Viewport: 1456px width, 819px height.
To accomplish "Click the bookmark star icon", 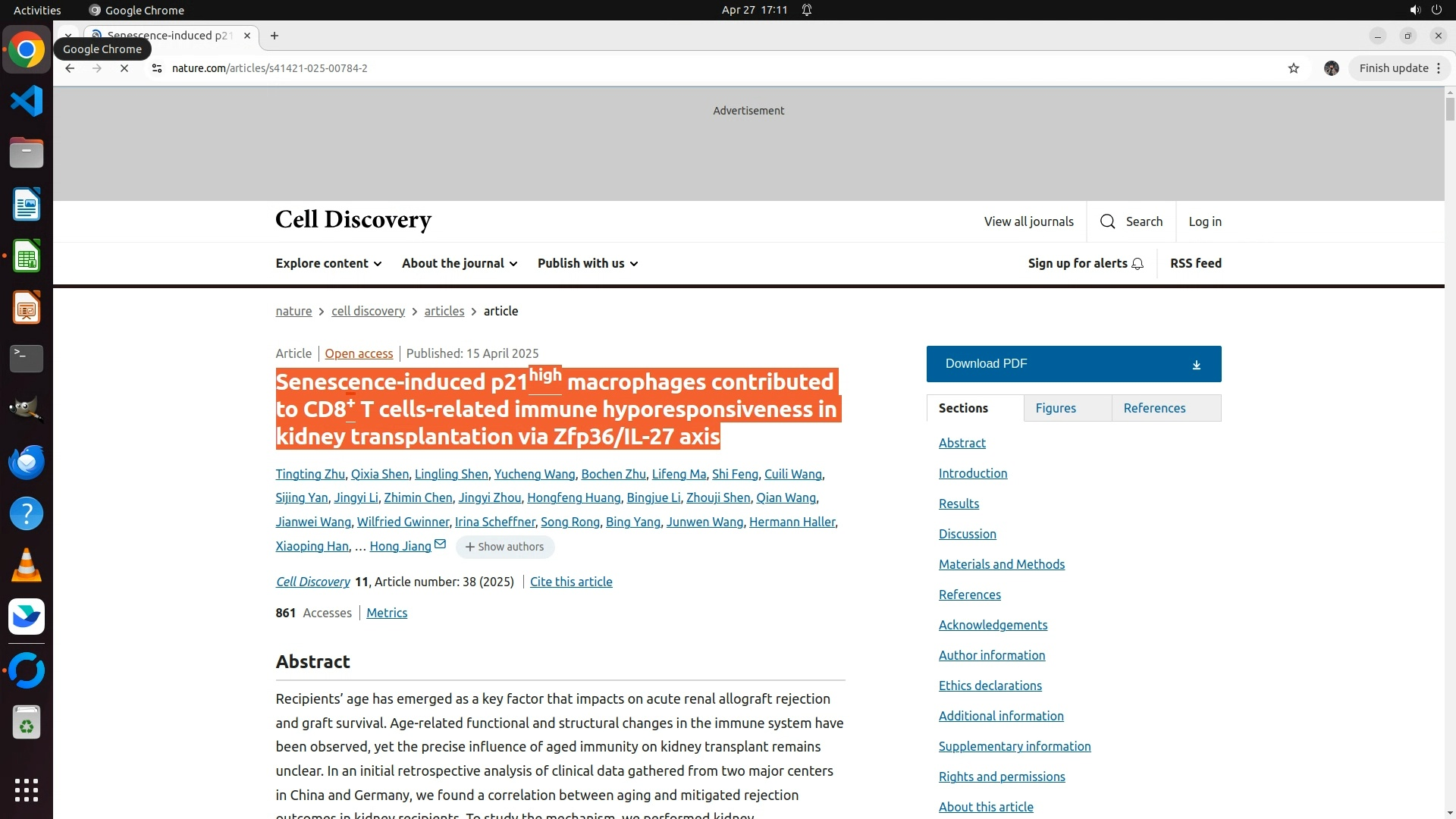I will point(1294,68).
